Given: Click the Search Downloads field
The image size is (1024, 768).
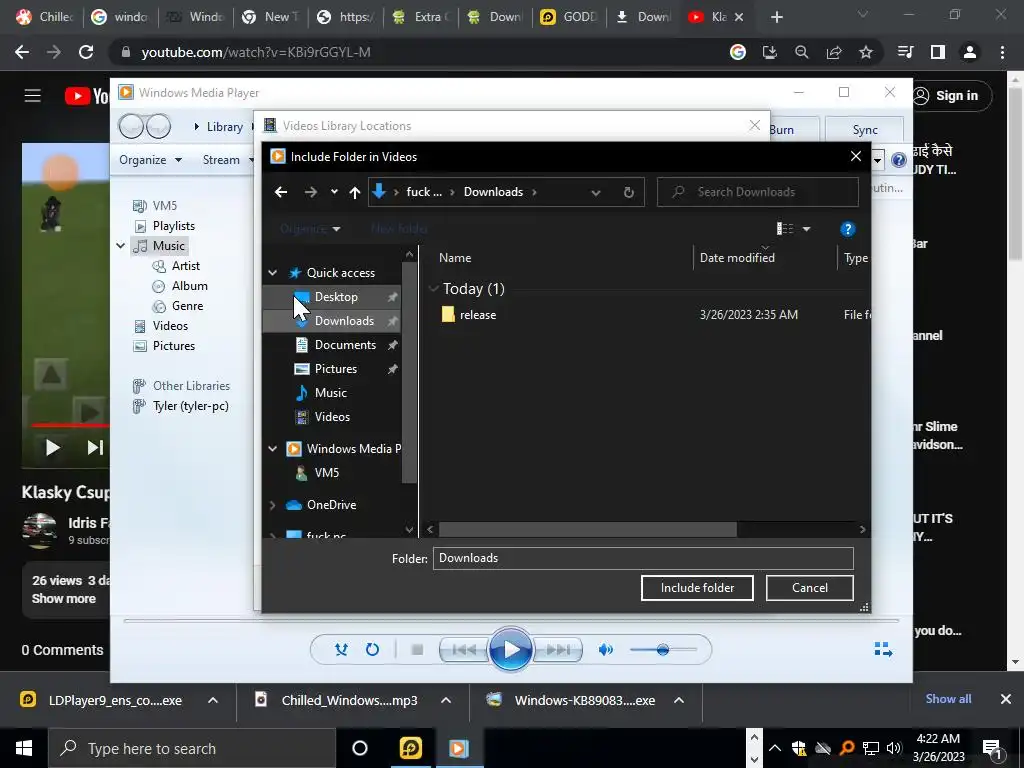Looking at the screenshot, I should click(x=758, y=192).
